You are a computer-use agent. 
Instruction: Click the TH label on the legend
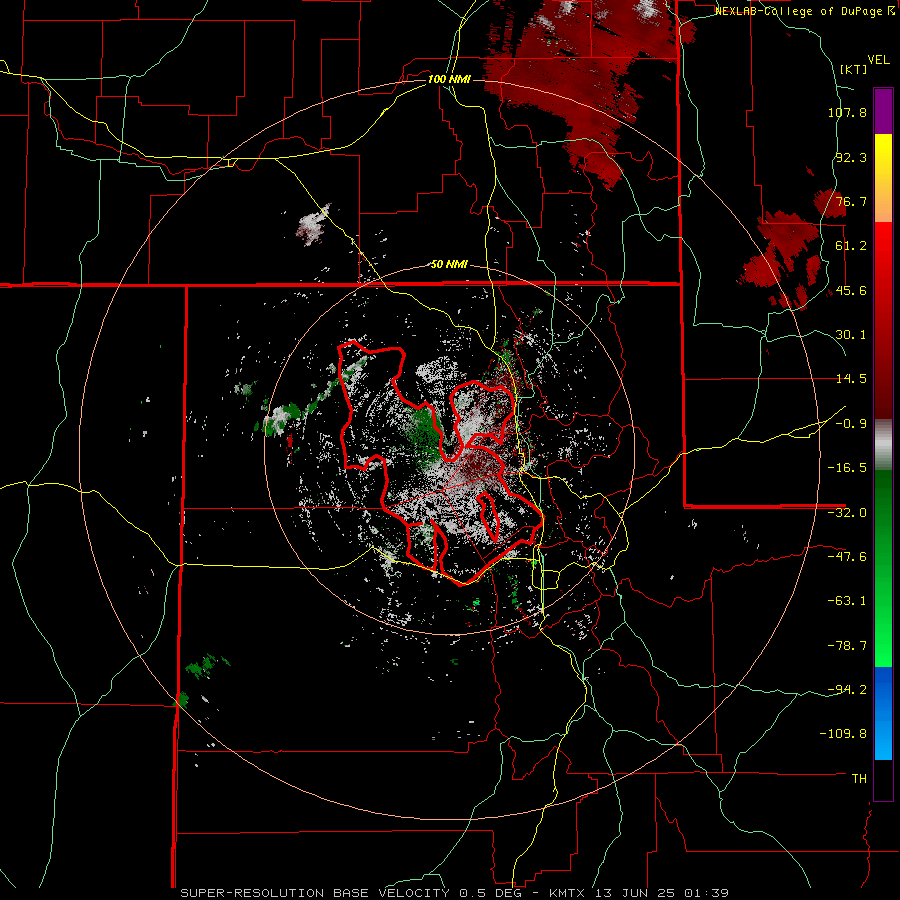coord(859,779)
